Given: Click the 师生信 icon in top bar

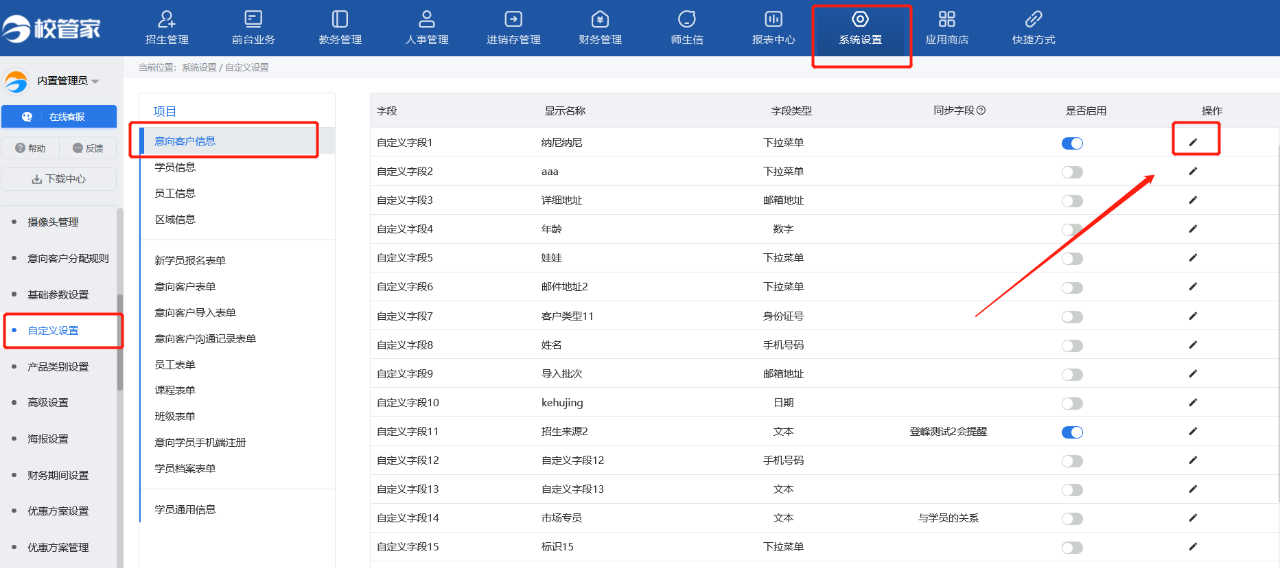Looking at the screenshot, I should tap(686, 19).
